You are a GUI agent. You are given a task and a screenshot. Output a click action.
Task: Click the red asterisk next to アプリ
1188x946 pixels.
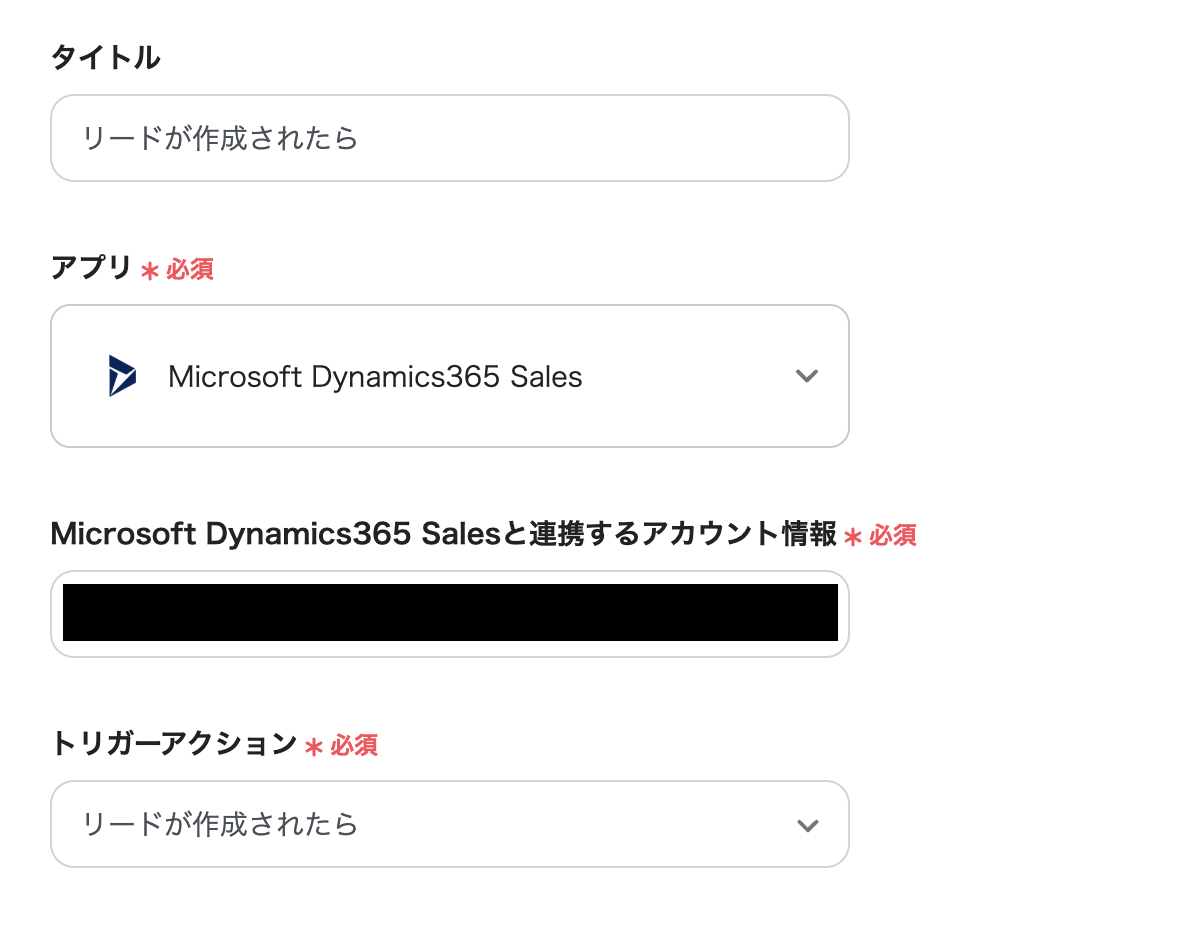point(150,270)
